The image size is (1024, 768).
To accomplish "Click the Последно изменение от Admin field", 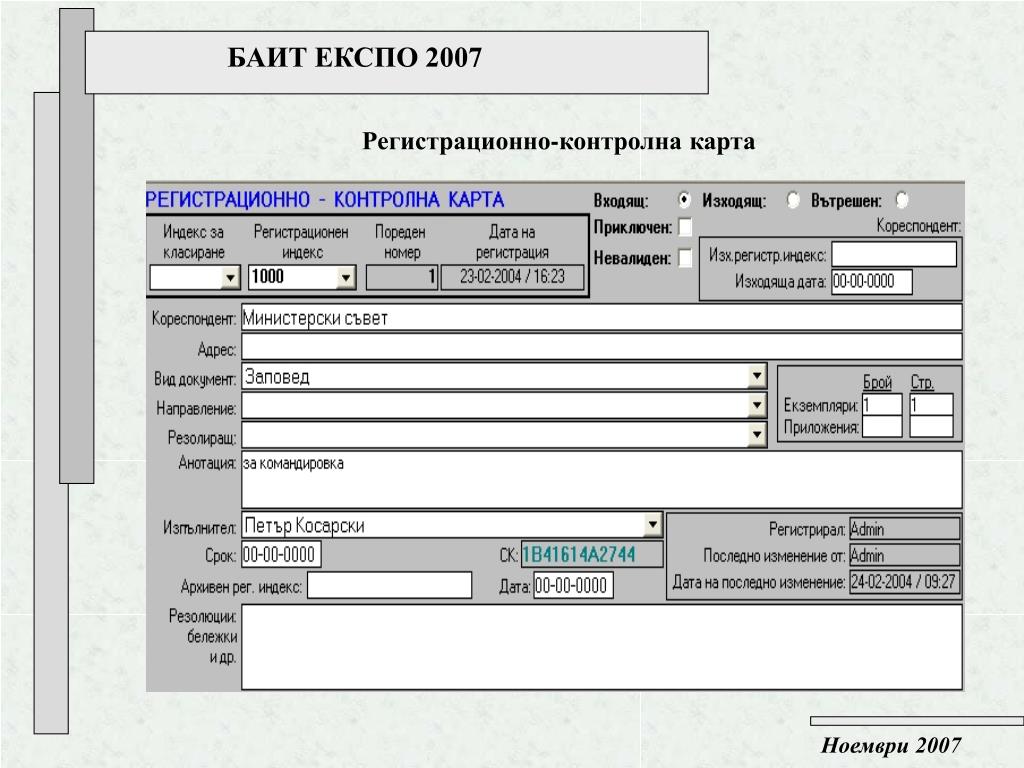I will 904,555.
